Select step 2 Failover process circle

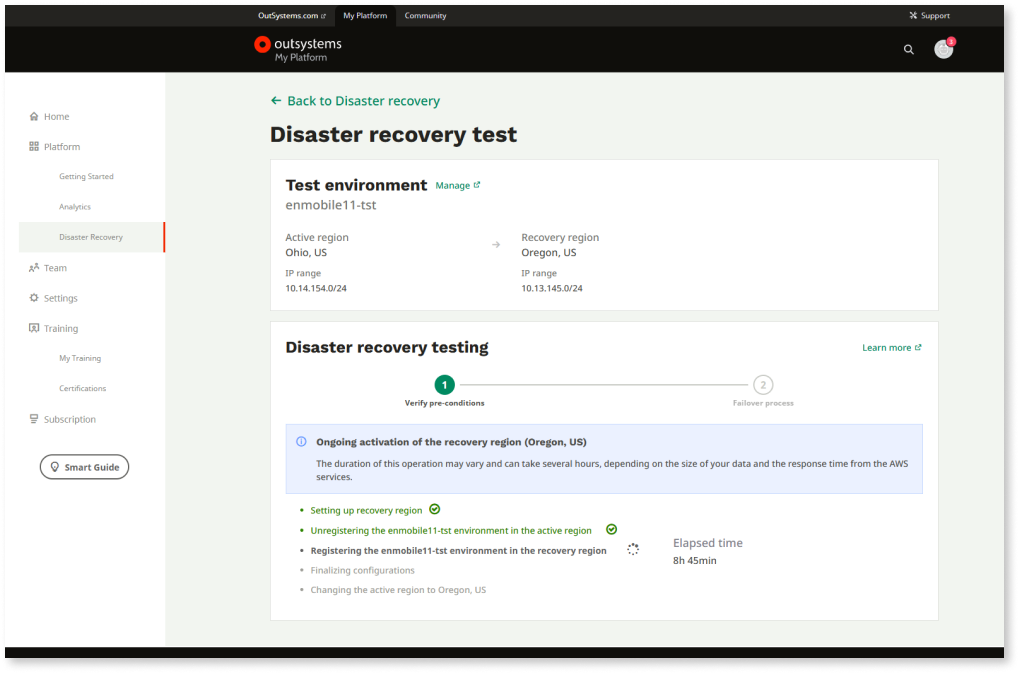763,385
